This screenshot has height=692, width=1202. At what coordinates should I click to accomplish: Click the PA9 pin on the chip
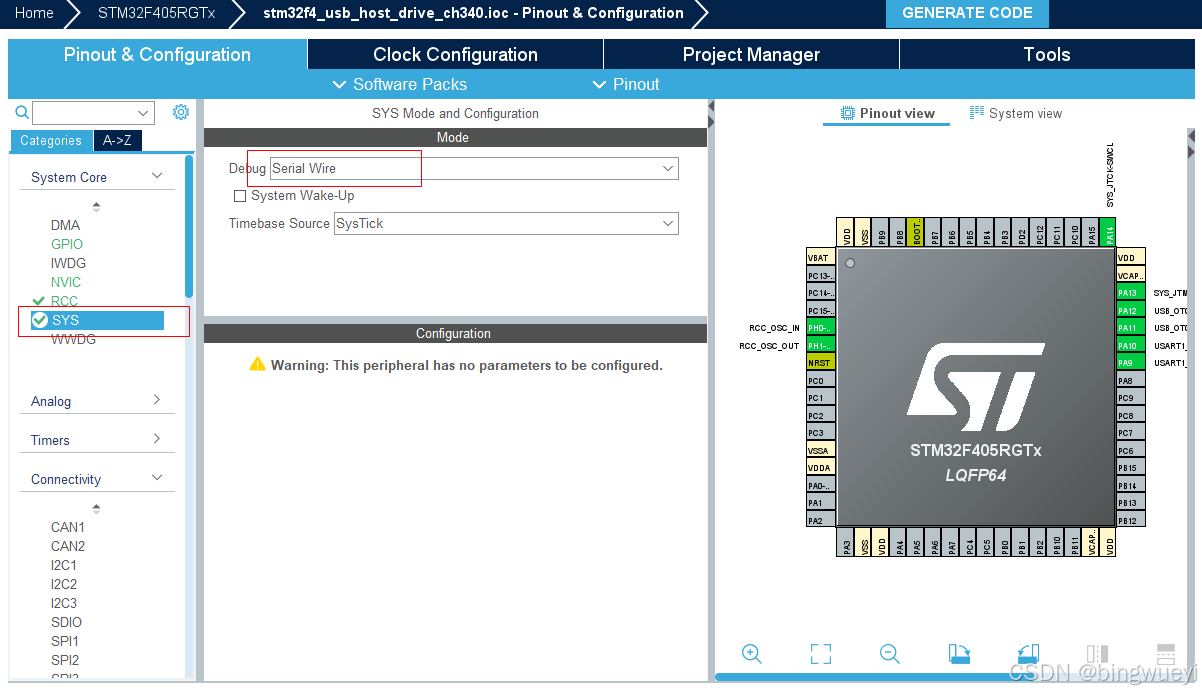(1130, 363)
